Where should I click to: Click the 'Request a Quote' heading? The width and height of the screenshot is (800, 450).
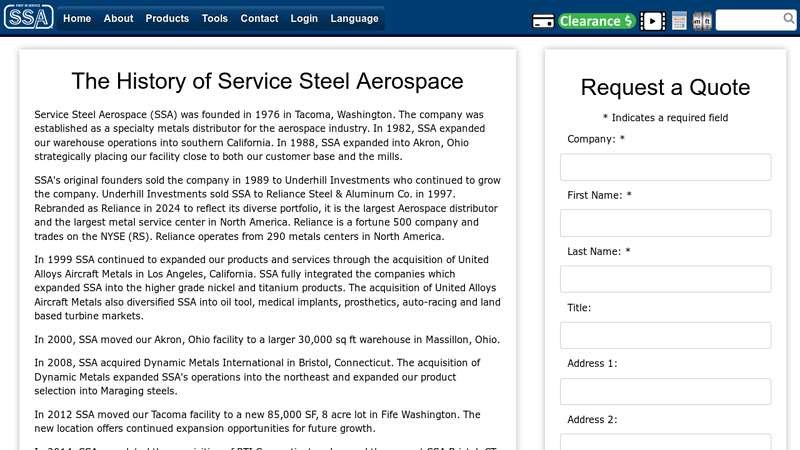pos(665,87)
